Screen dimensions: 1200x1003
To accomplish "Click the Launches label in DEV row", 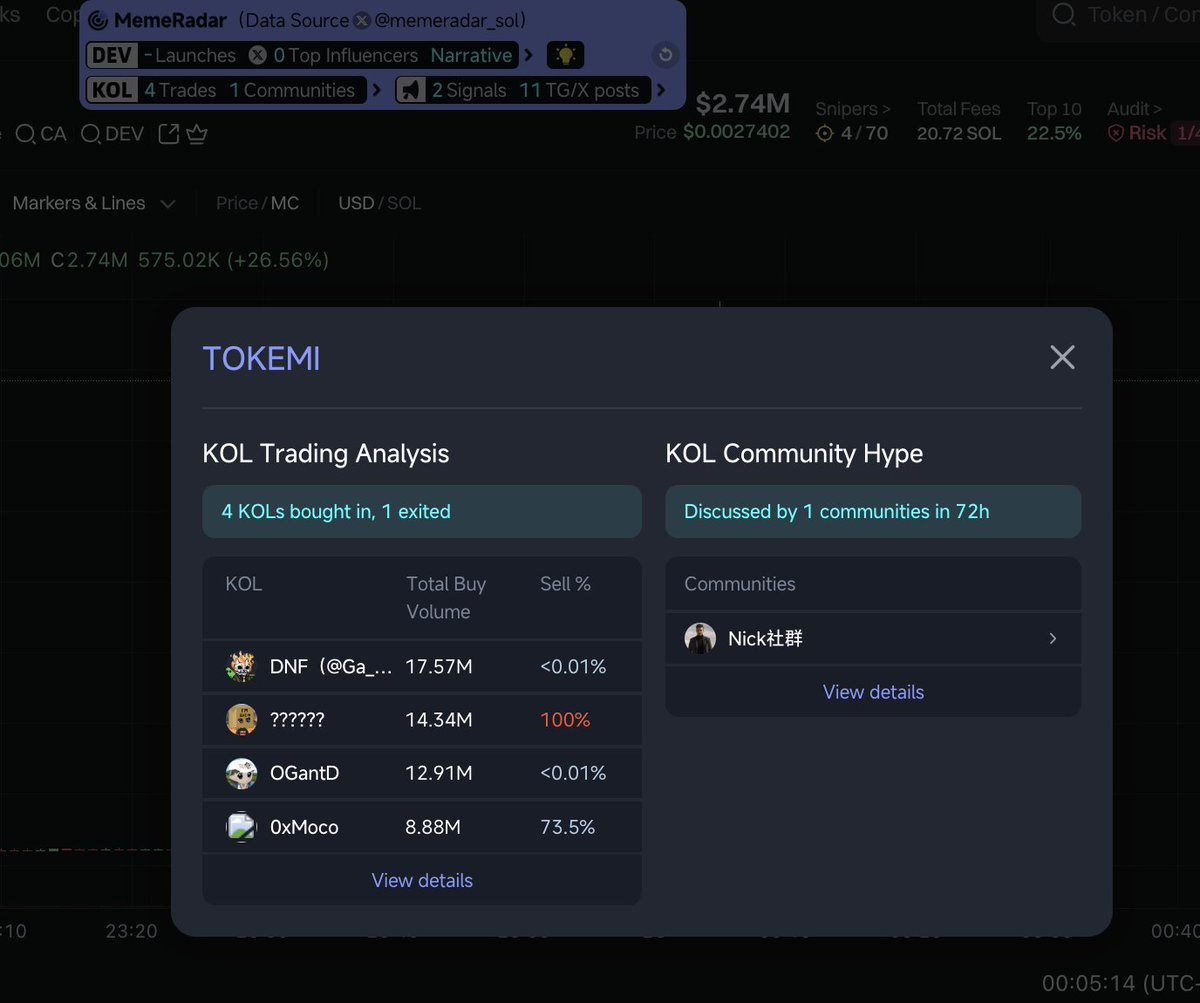I will click(195, 56).
